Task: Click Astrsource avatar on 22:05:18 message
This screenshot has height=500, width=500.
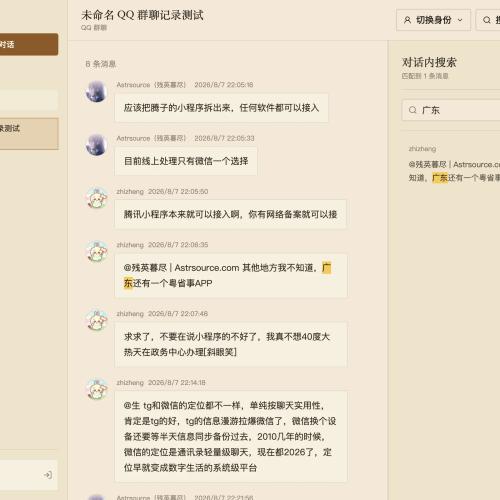Action: [96, 91]
